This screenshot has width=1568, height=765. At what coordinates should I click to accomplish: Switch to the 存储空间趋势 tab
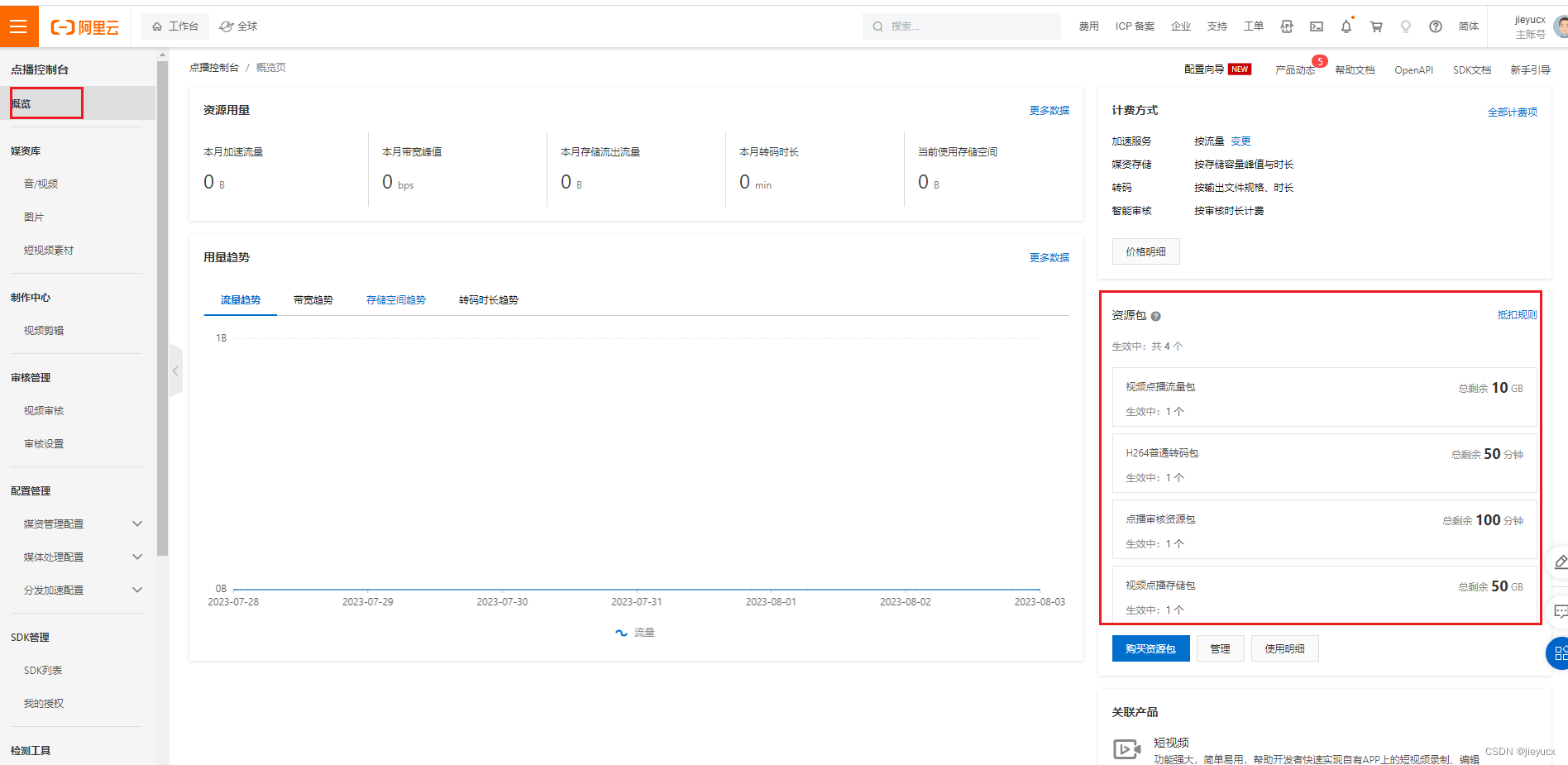pos(396,299)
